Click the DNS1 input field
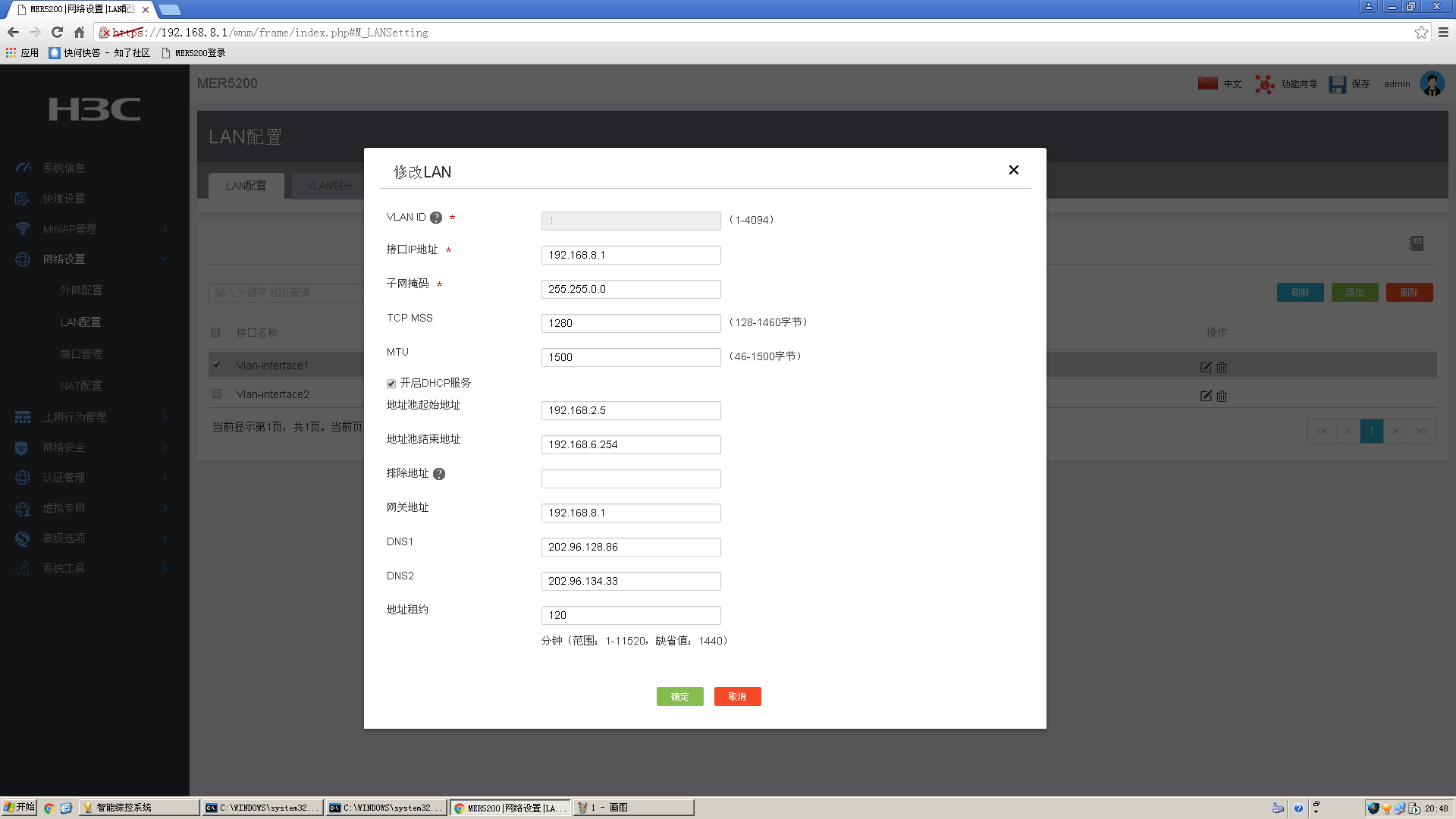This screenshot has height=819, width=1456. [x=630, y=547]
